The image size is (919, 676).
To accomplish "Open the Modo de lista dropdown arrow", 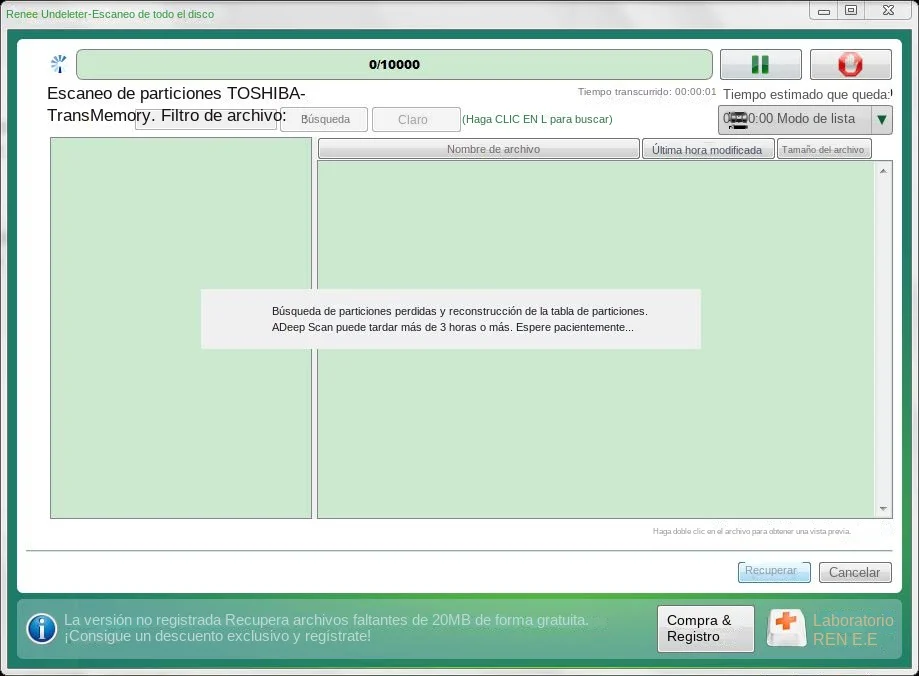I will (881, 120).
